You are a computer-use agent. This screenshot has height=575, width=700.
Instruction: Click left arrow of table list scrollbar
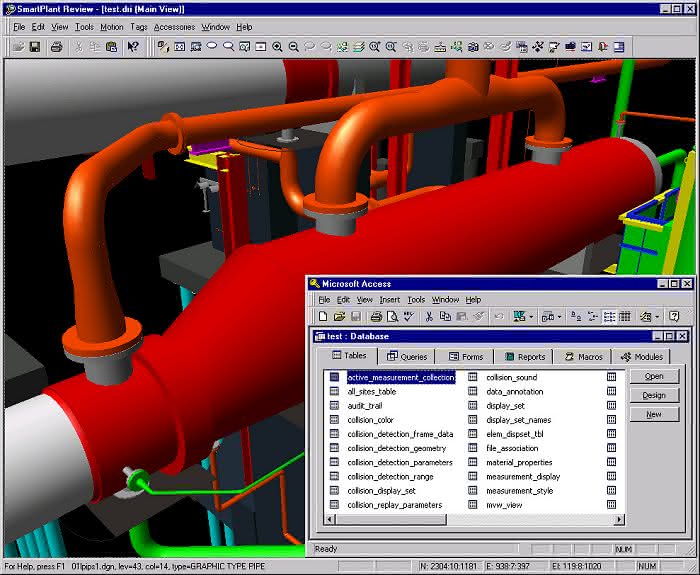[x=330, y=519]
